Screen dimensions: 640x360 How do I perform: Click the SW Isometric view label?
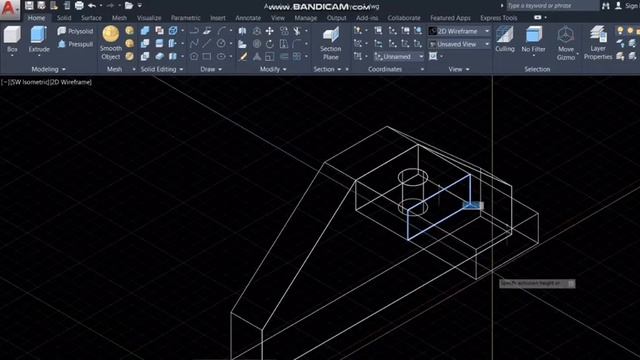29,82
